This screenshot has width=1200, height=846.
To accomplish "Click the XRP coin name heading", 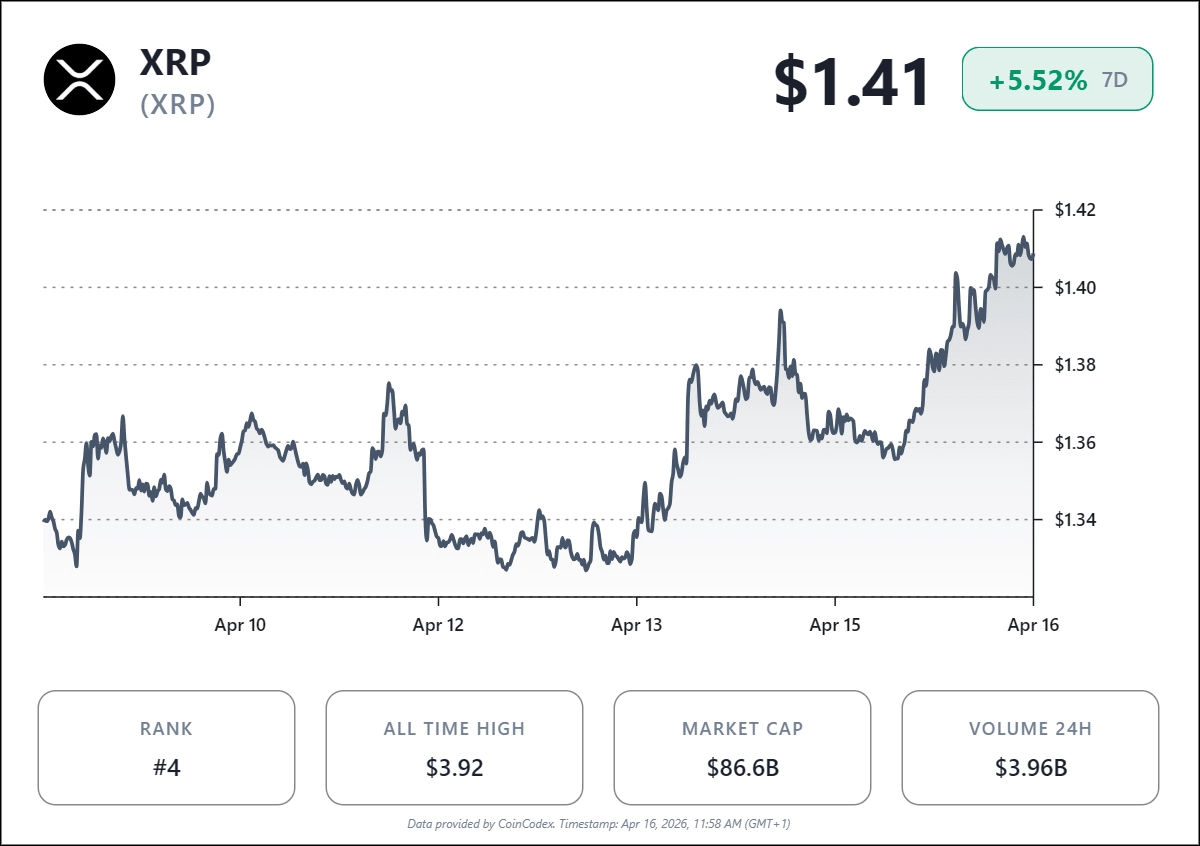I will pos(176,62).
